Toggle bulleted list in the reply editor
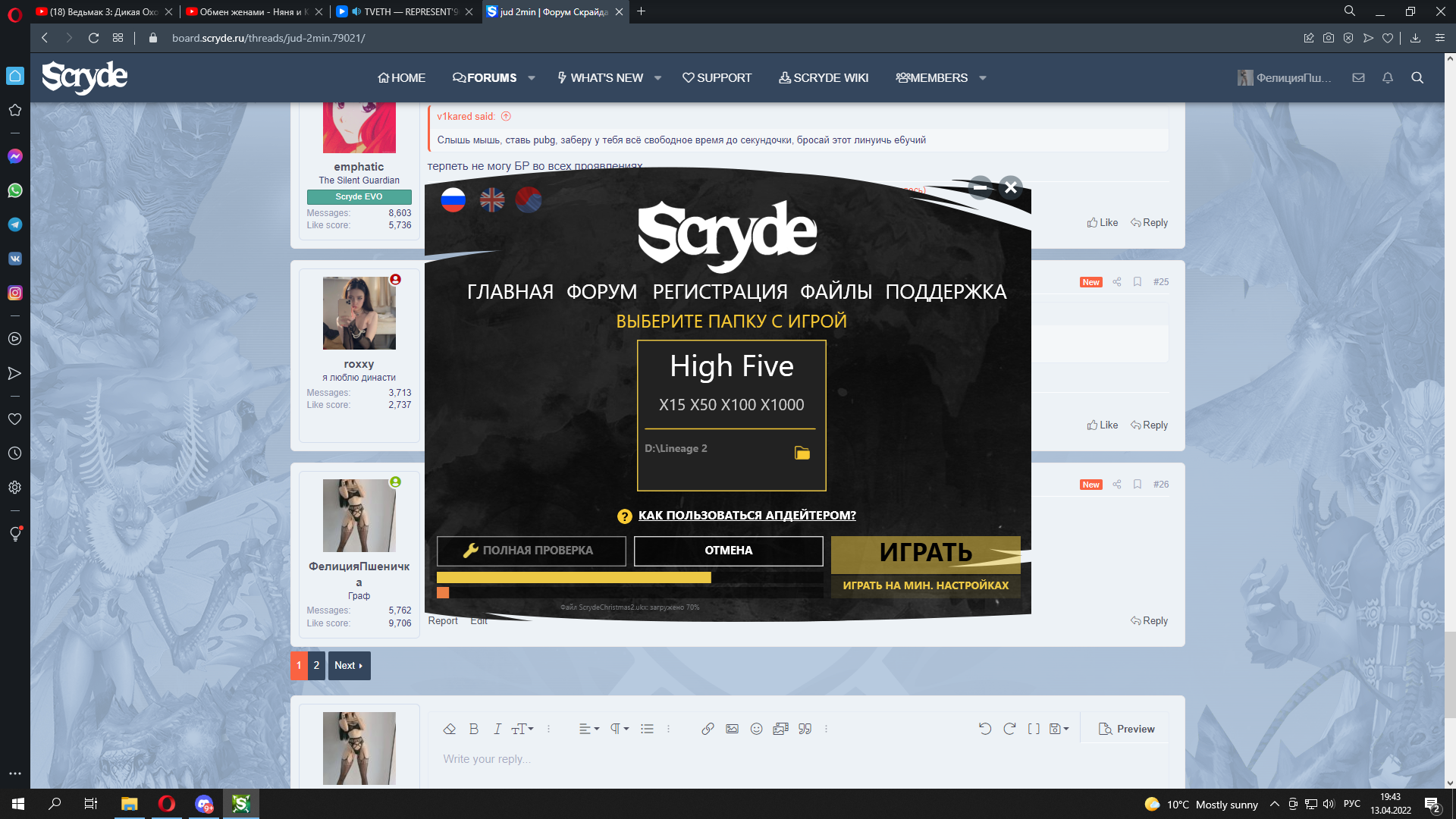This screenshot has width=1456, height=819. click(x=647, y=728)
